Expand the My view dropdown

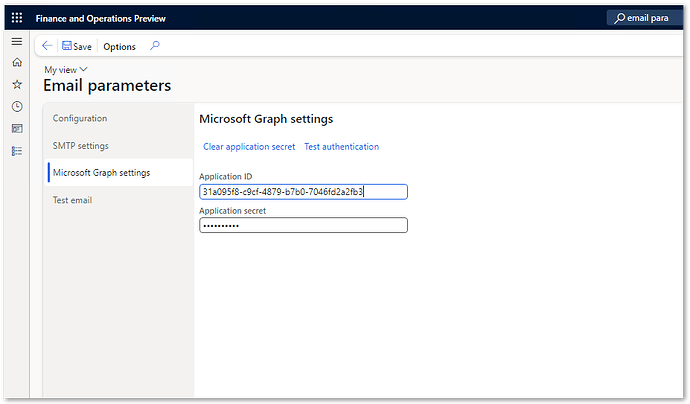coord(66,69)
